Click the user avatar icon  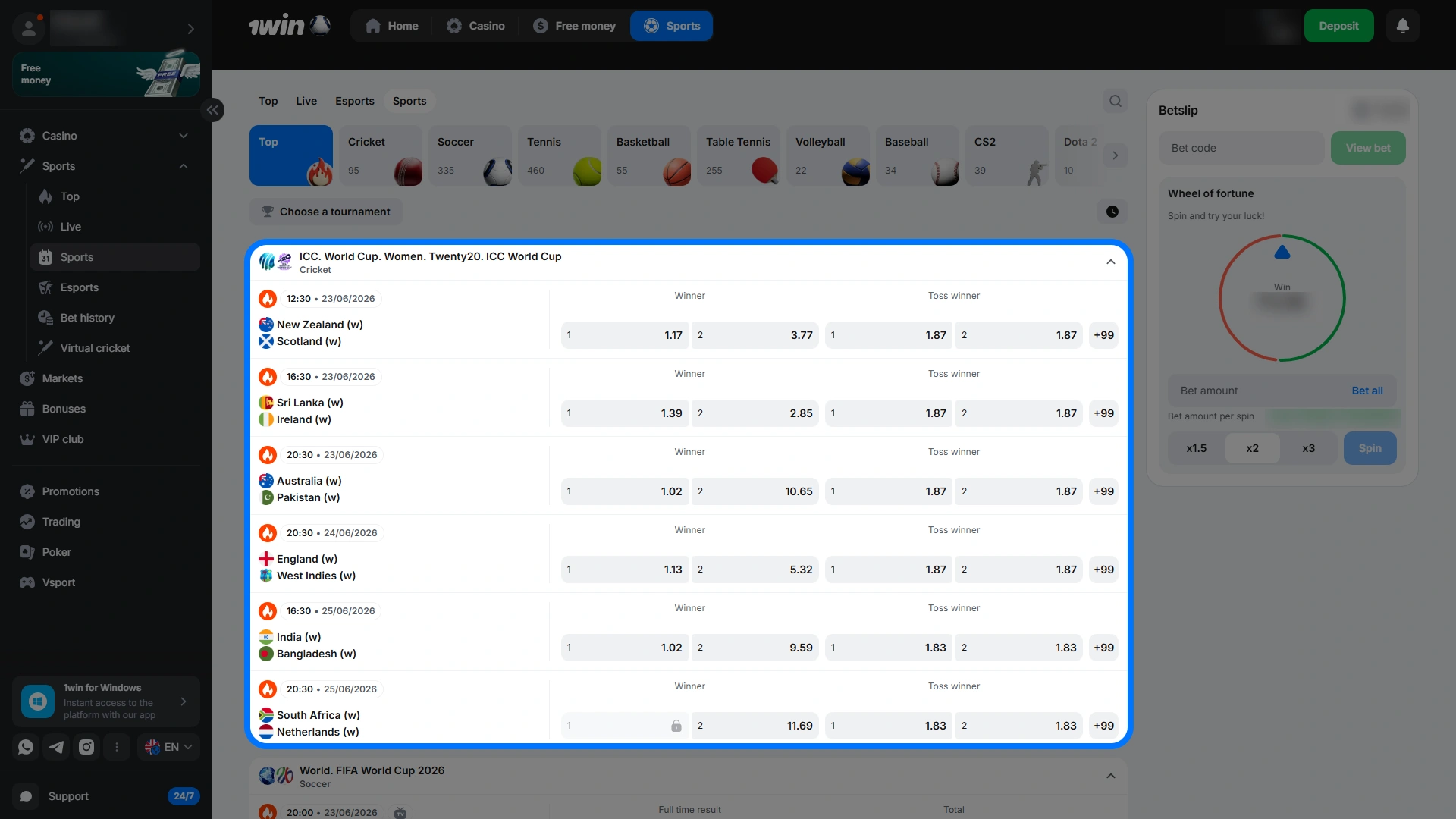[x=29, y=29]
